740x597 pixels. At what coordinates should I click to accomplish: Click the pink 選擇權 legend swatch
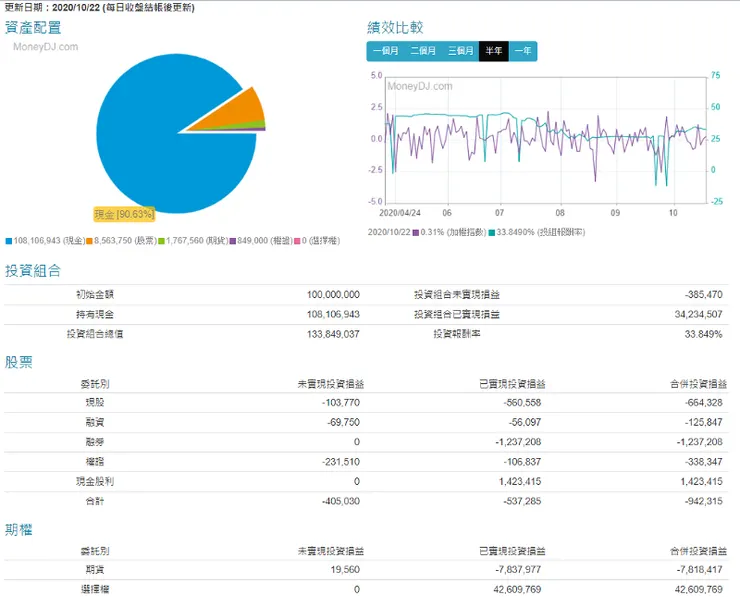pos(297,241)
